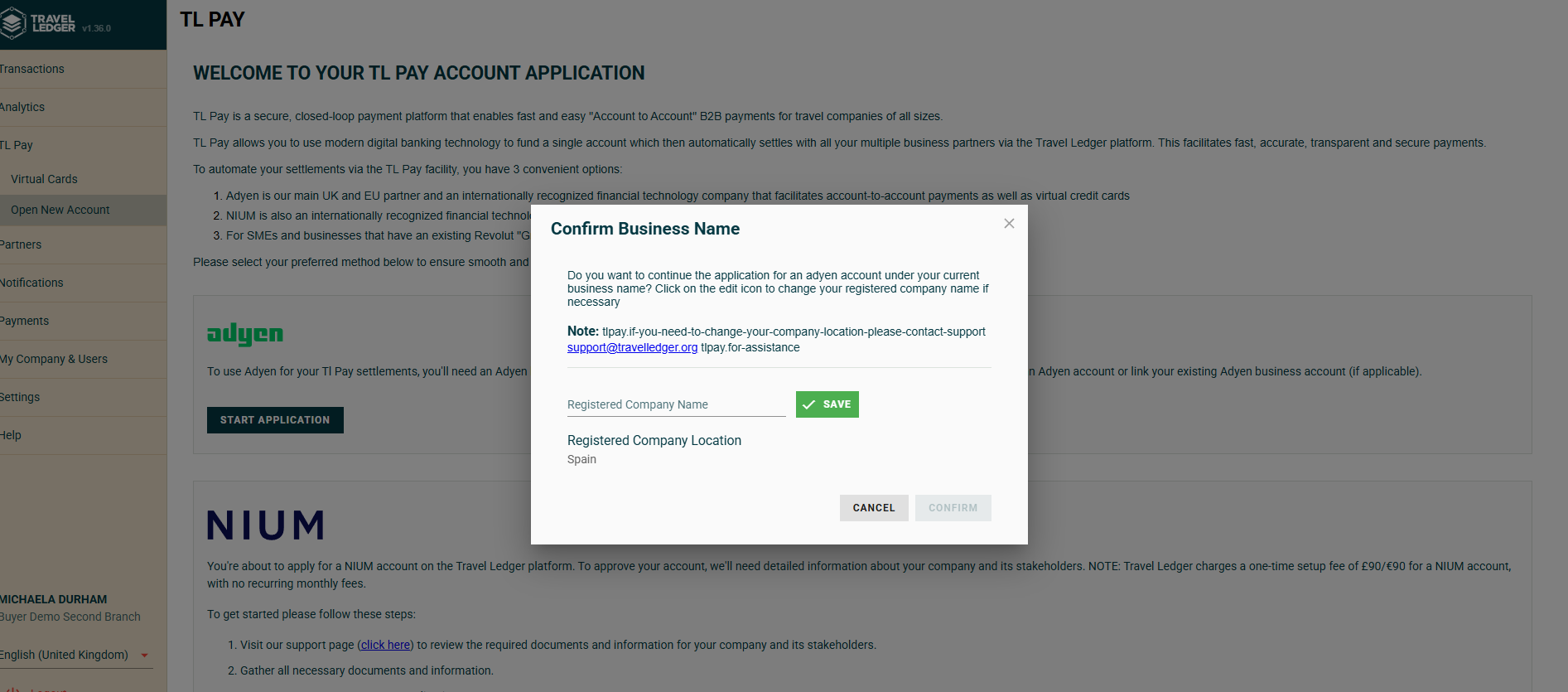Open the language selector dropdown arrow

coord(145,656)
